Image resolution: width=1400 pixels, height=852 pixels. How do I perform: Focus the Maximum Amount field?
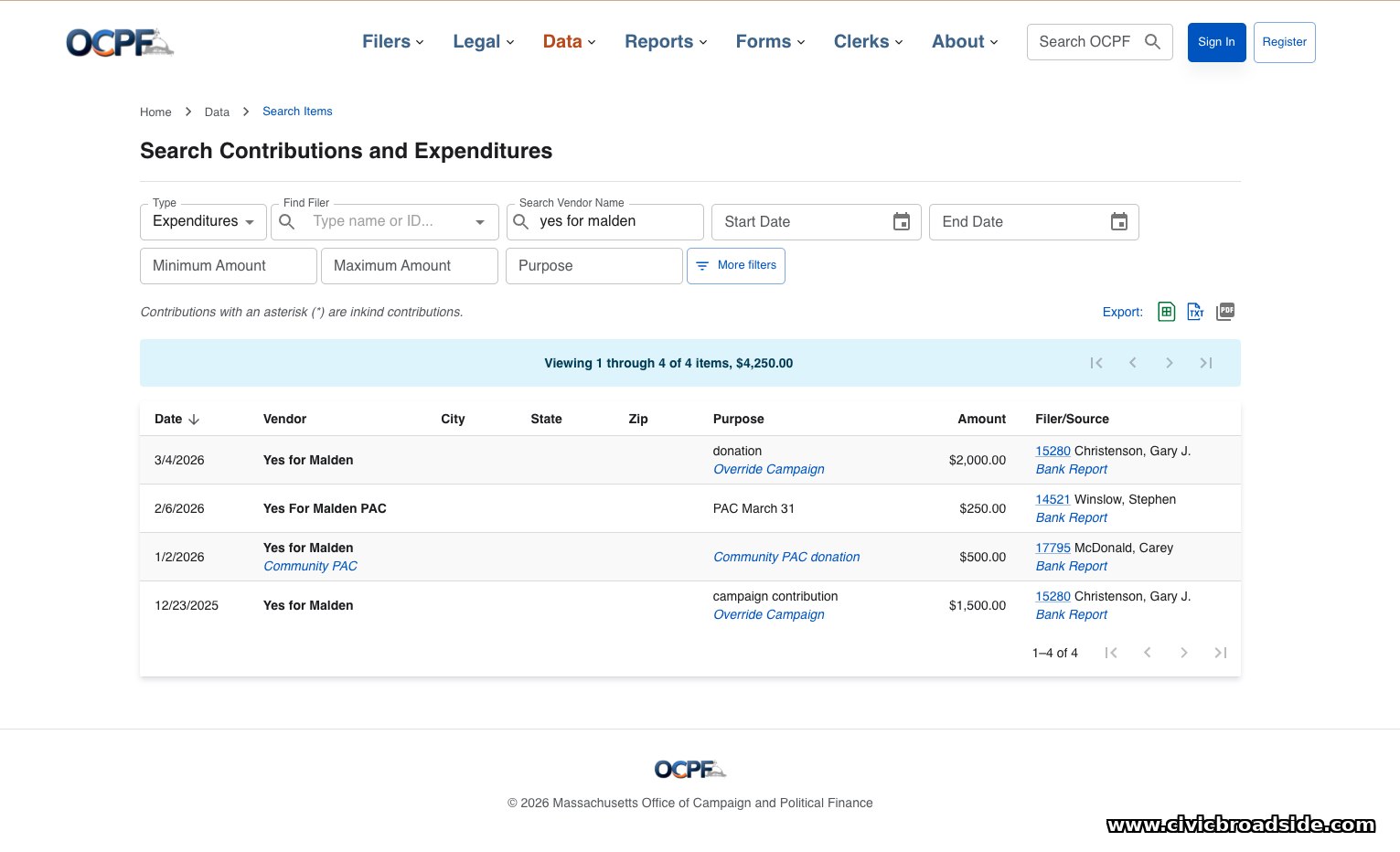tap(410, 266)
